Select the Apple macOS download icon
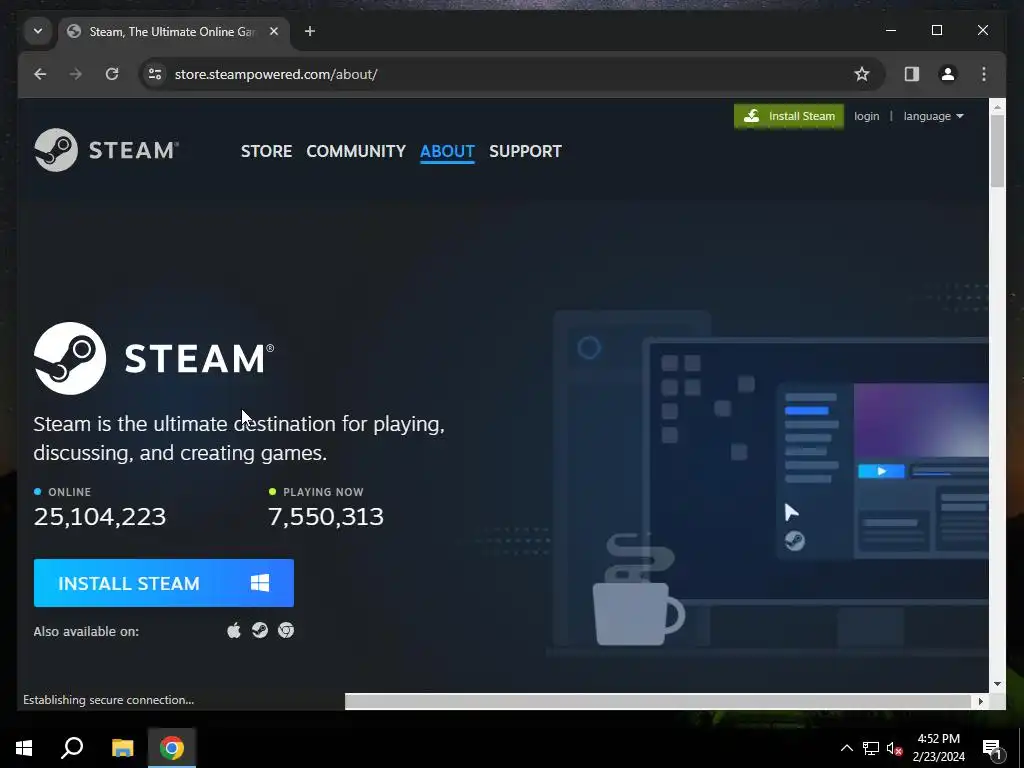 click(234, 631)
